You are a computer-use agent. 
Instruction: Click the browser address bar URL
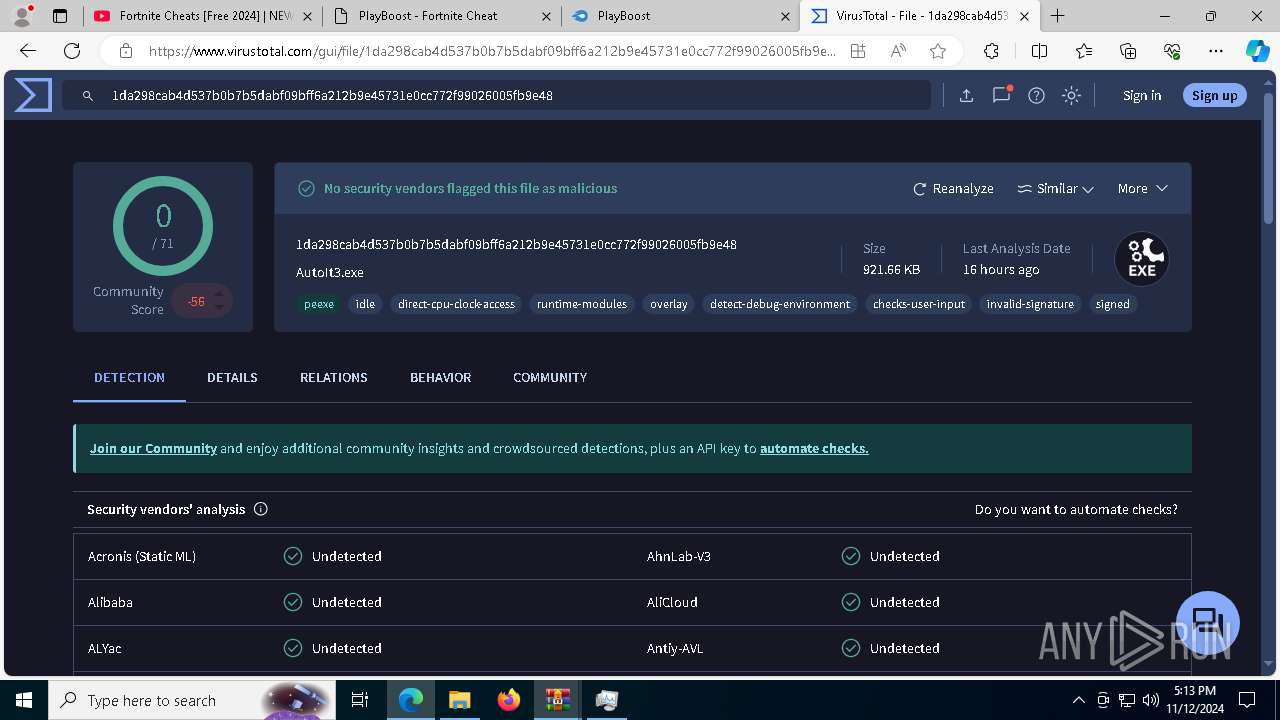pos(492,51)
